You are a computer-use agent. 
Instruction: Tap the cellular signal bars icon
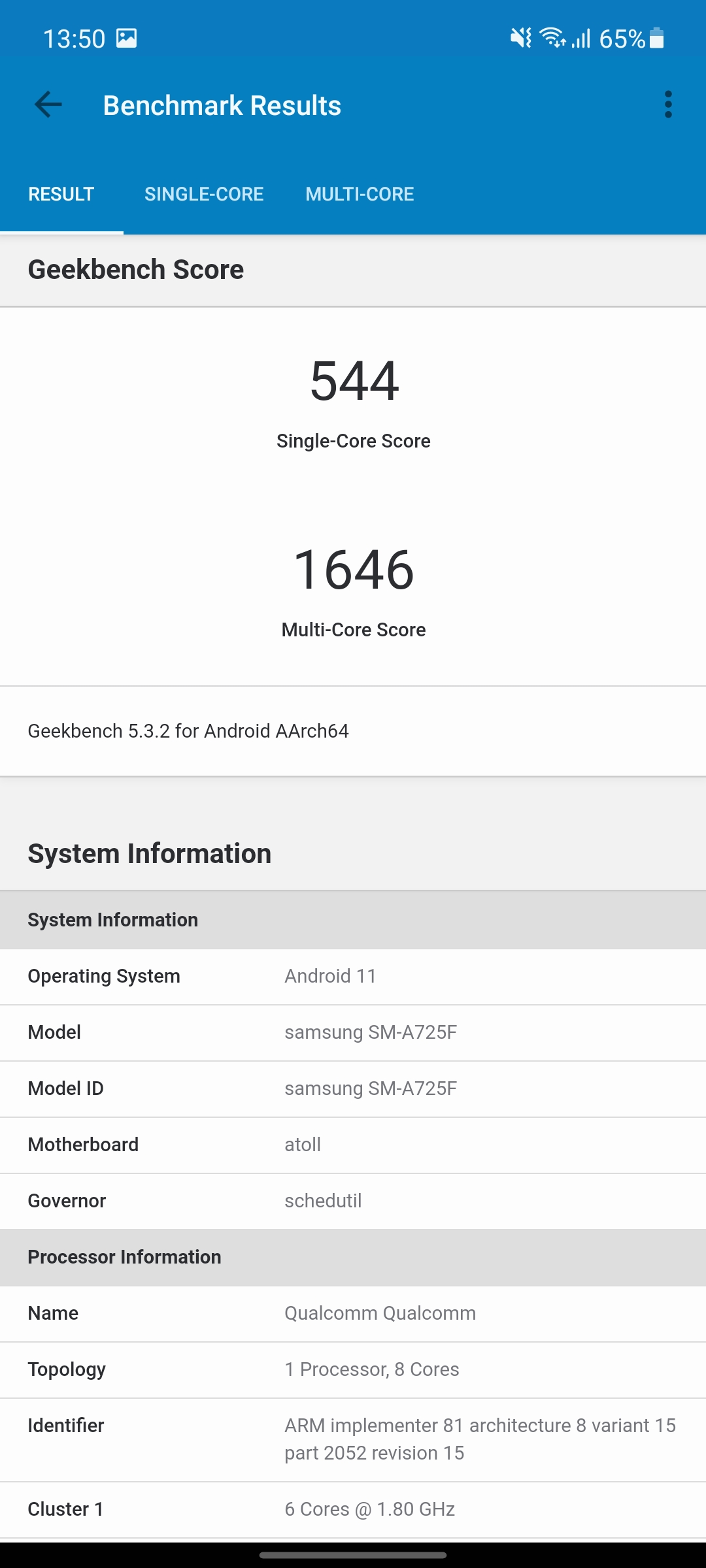click(581, 39)
